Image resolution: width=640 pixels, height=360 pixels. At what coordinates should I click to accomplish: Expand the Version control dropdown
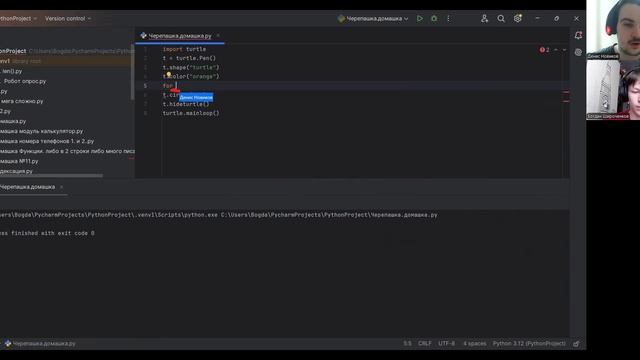(x=68, y=18)
